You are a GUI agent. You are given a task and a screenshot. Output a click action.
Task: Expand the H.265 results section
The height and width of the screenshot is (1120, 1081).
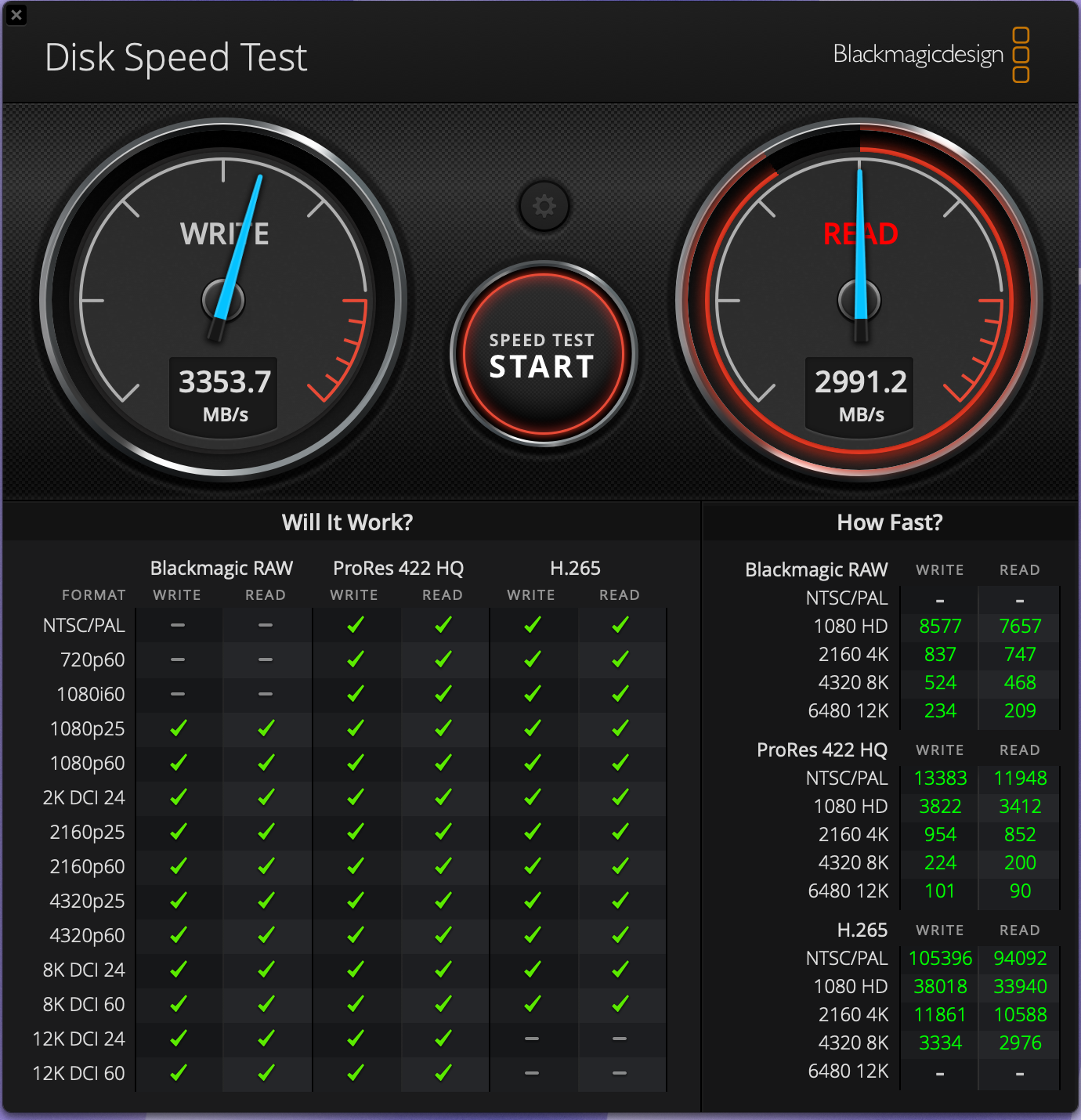click(862, 930)
